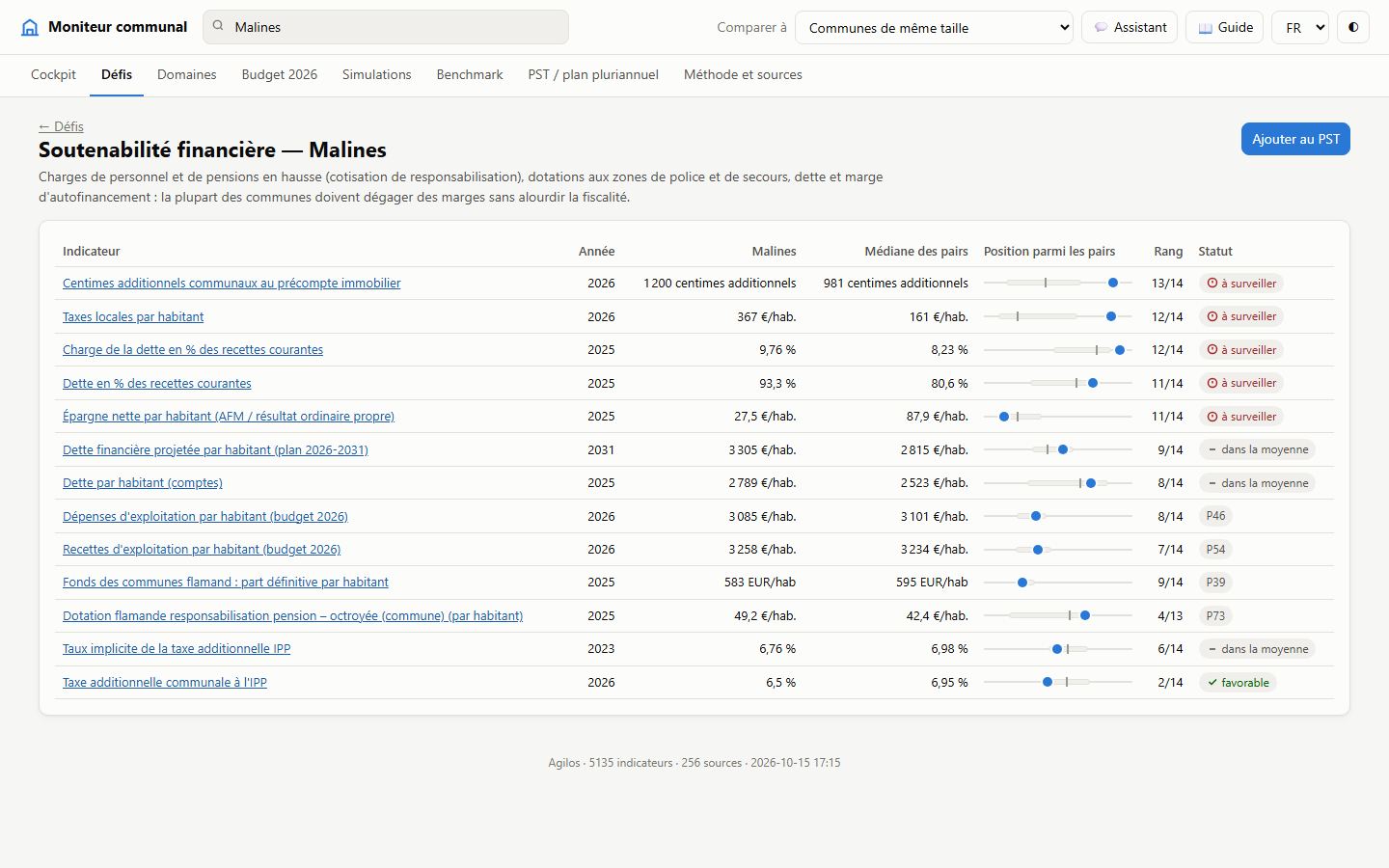Open the Guide book button

(1225, 27)
